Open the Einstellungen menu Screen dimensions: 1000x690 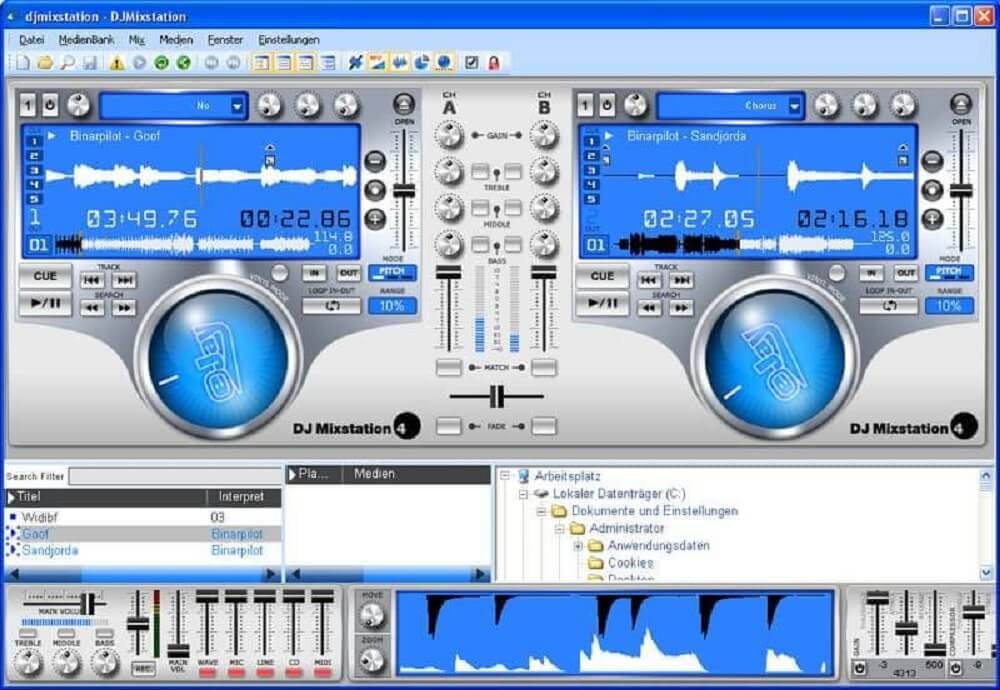point(289,40)
